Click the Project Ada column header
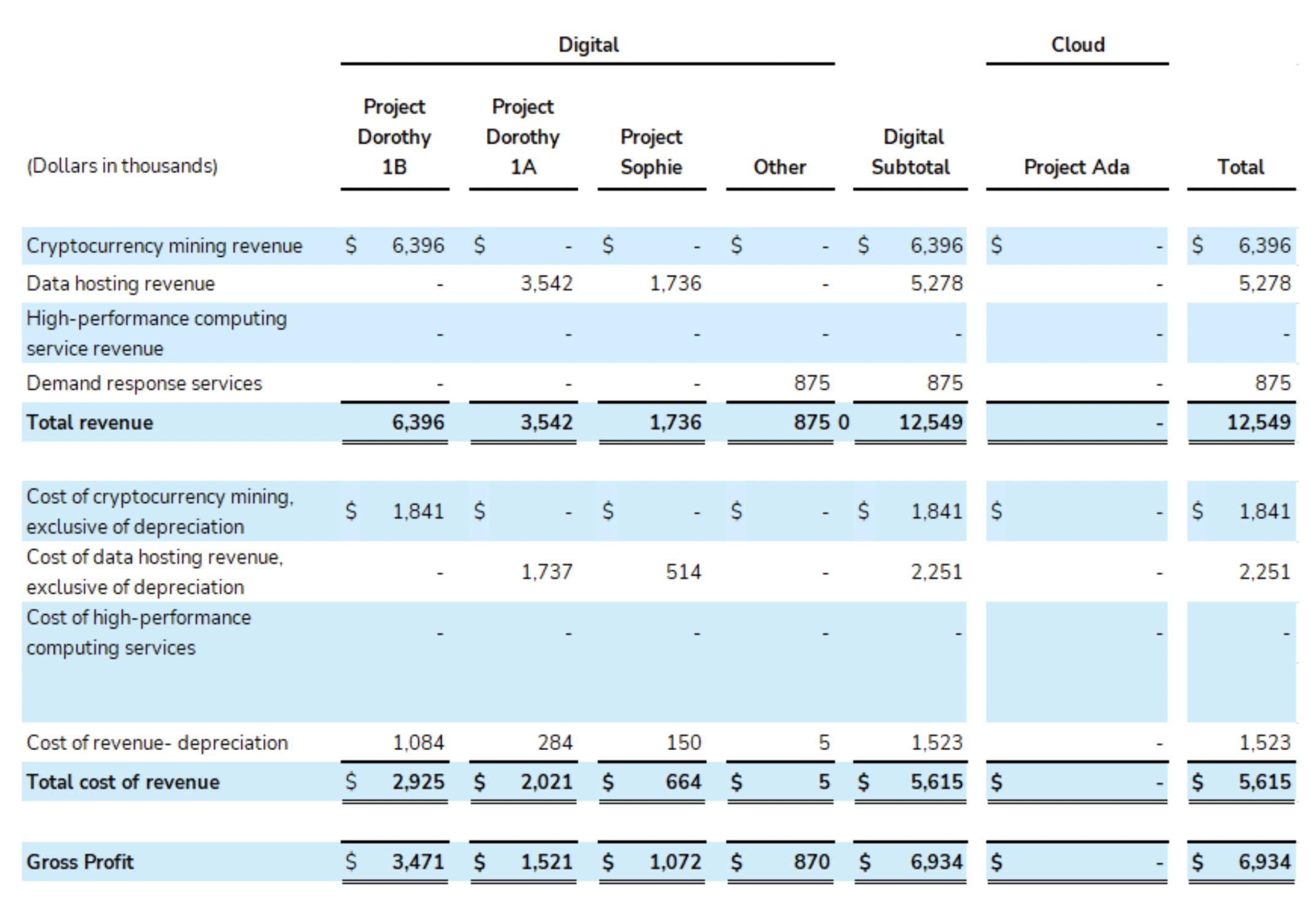Image resolution: width=1316 pixels, height=912 pixels. point(1076,167)
